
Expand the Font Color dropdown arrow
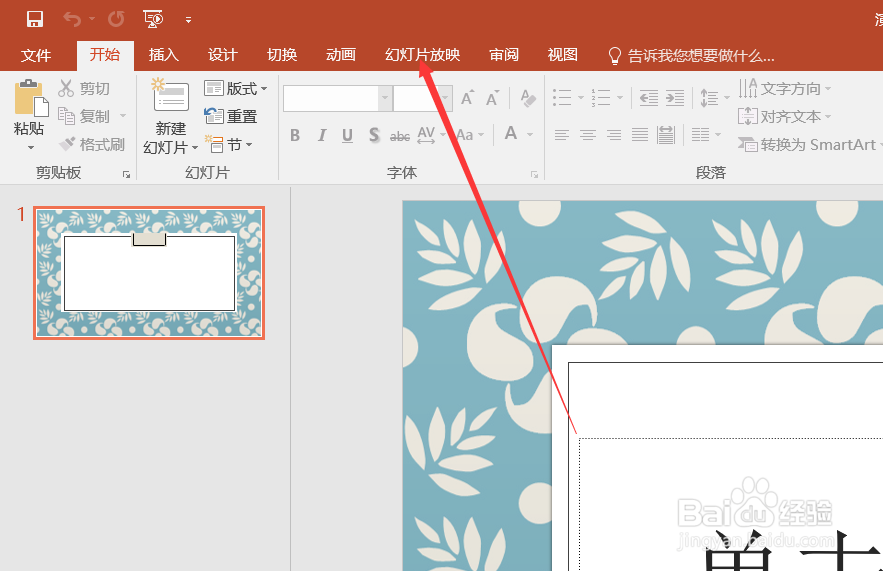(530, 135)
